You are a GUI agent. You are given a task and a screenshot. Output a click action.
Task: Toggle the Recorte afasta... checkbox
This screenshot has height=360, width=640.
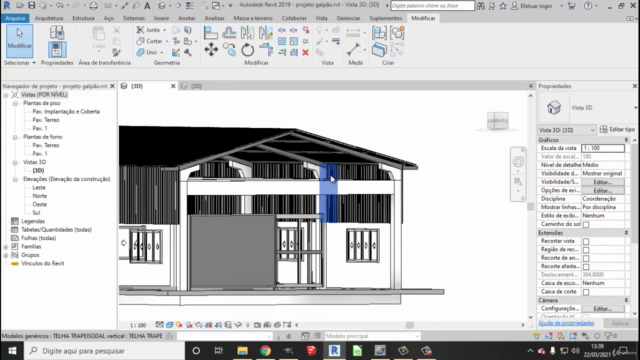[x=586, y=267]
